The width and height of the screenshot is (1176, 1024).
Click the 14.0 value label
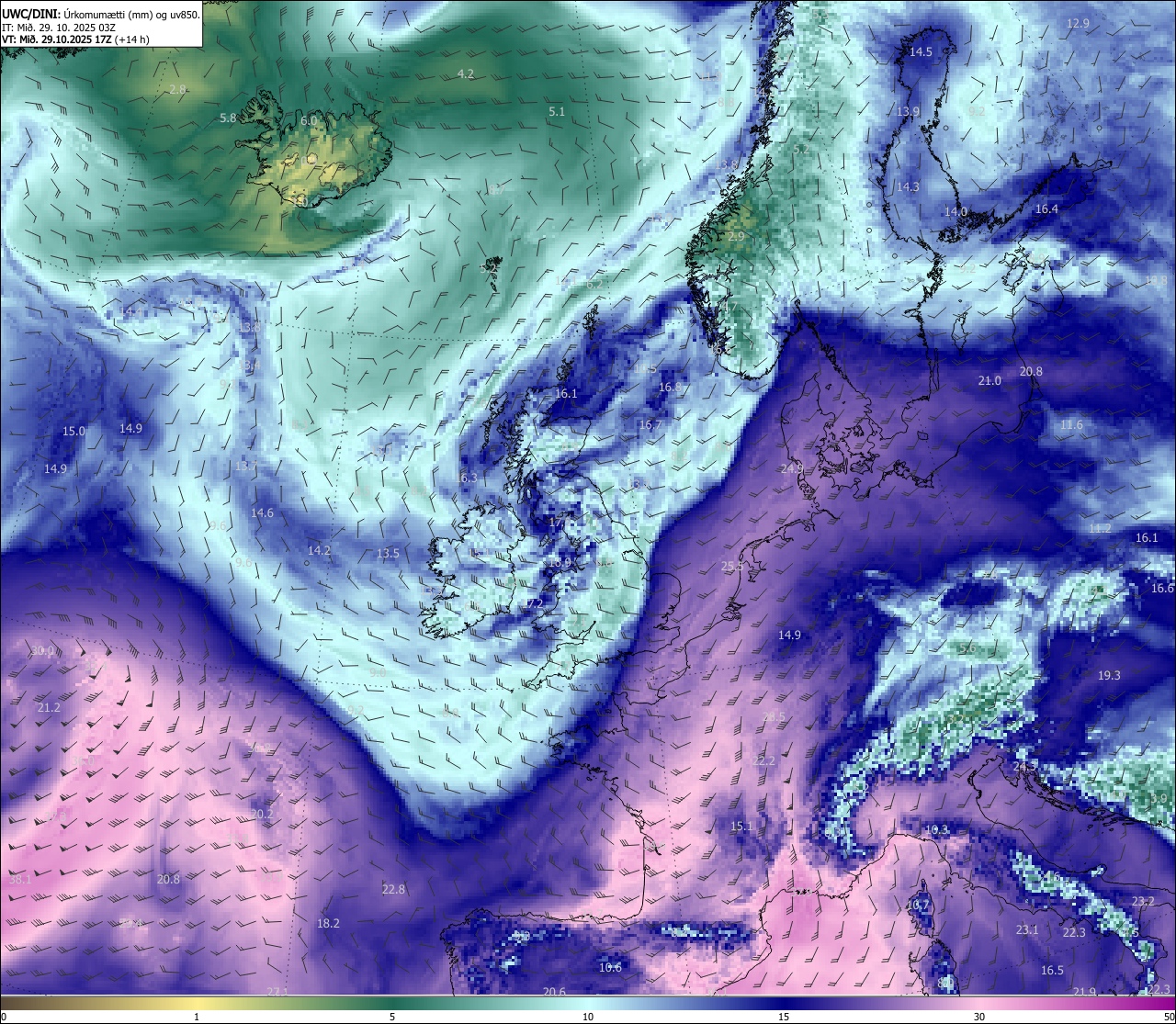coord(955,212)
